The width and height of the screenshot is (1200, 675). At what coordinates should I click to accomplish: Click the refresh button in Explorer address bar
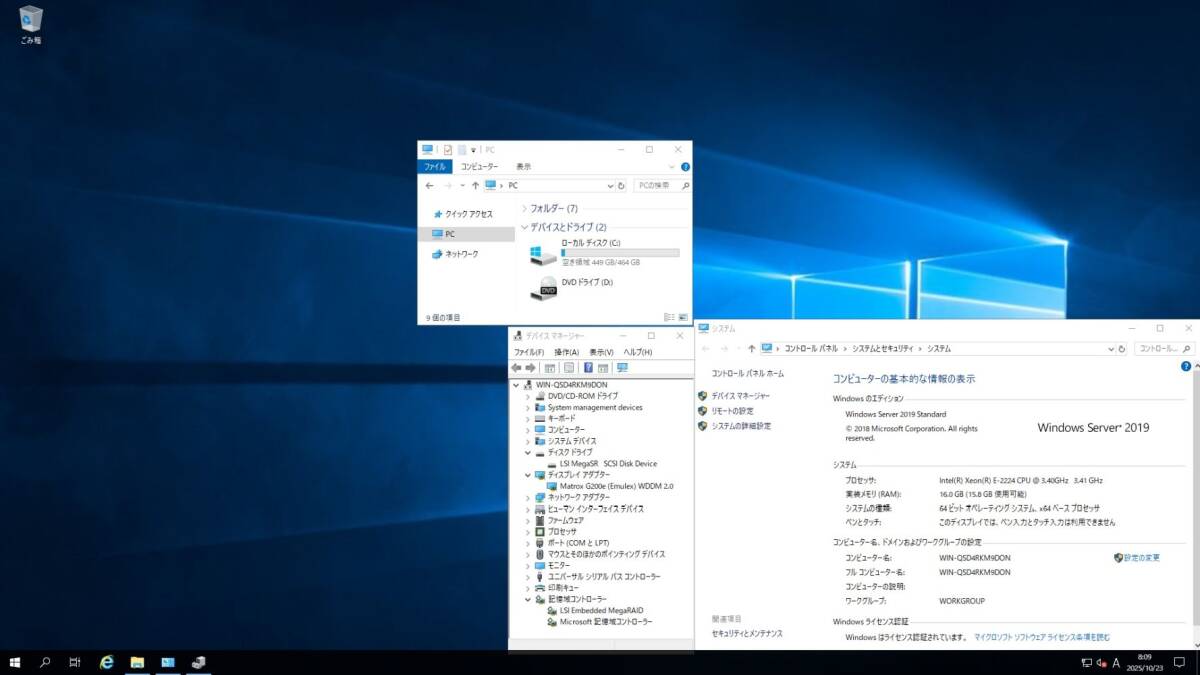coord(621,186)
